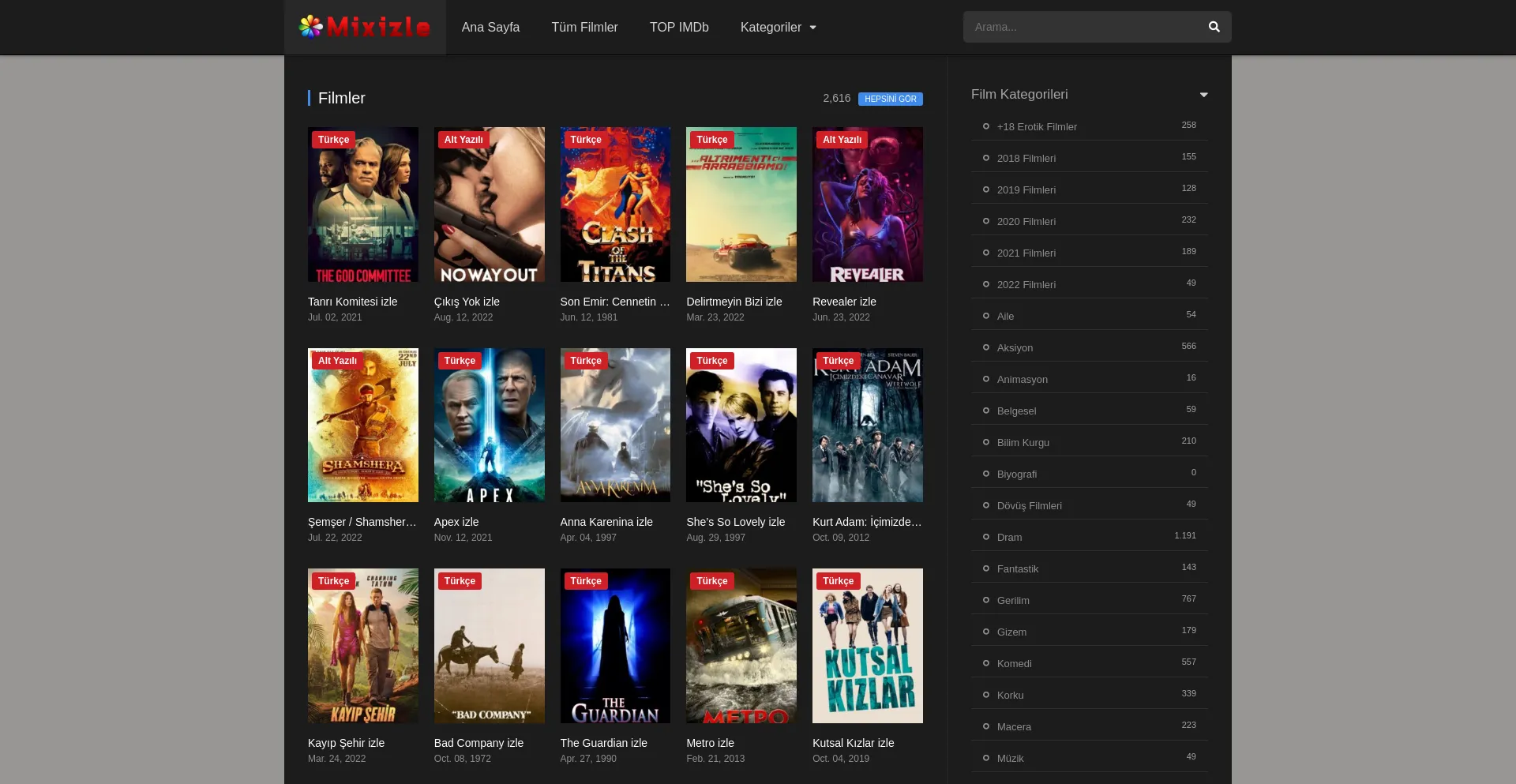Click the Son Emir: Cennetin title link

pos(615,302)
